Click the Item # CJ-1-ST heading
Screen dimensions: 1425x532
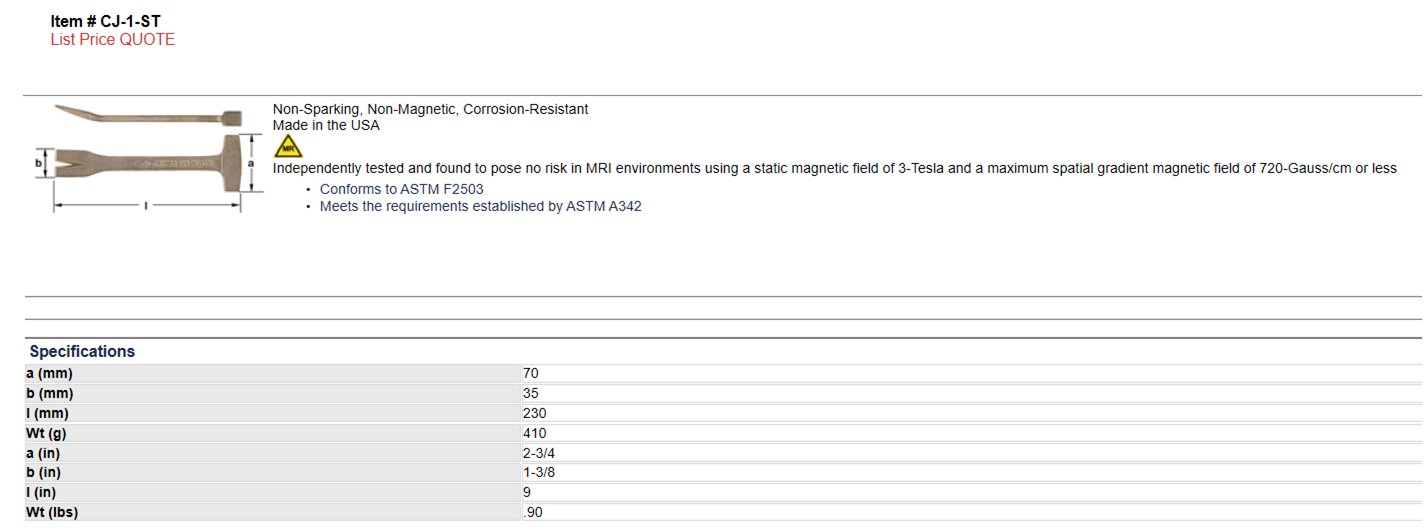(x=105, y=21)
